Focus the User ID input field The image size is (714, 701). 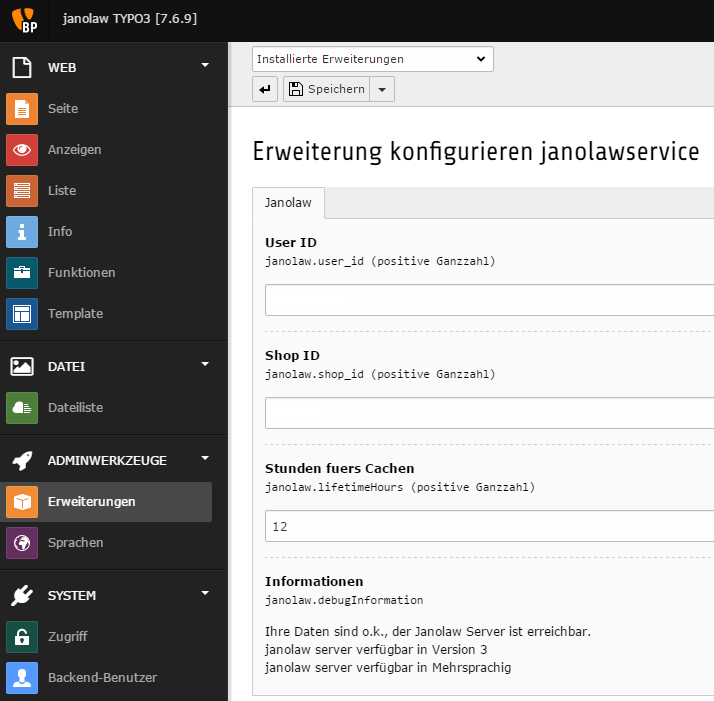(490, 300)
